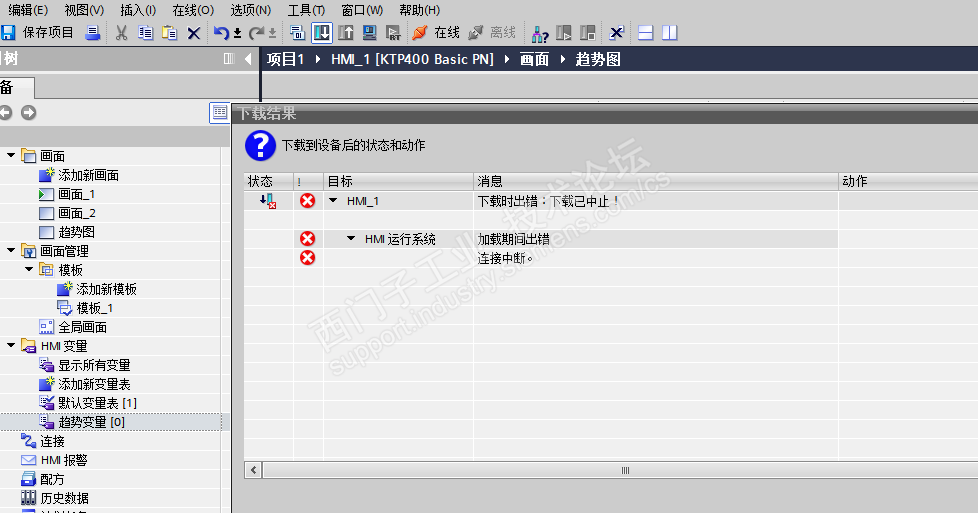Select 全局画面 in project tree

pos(82,327)
